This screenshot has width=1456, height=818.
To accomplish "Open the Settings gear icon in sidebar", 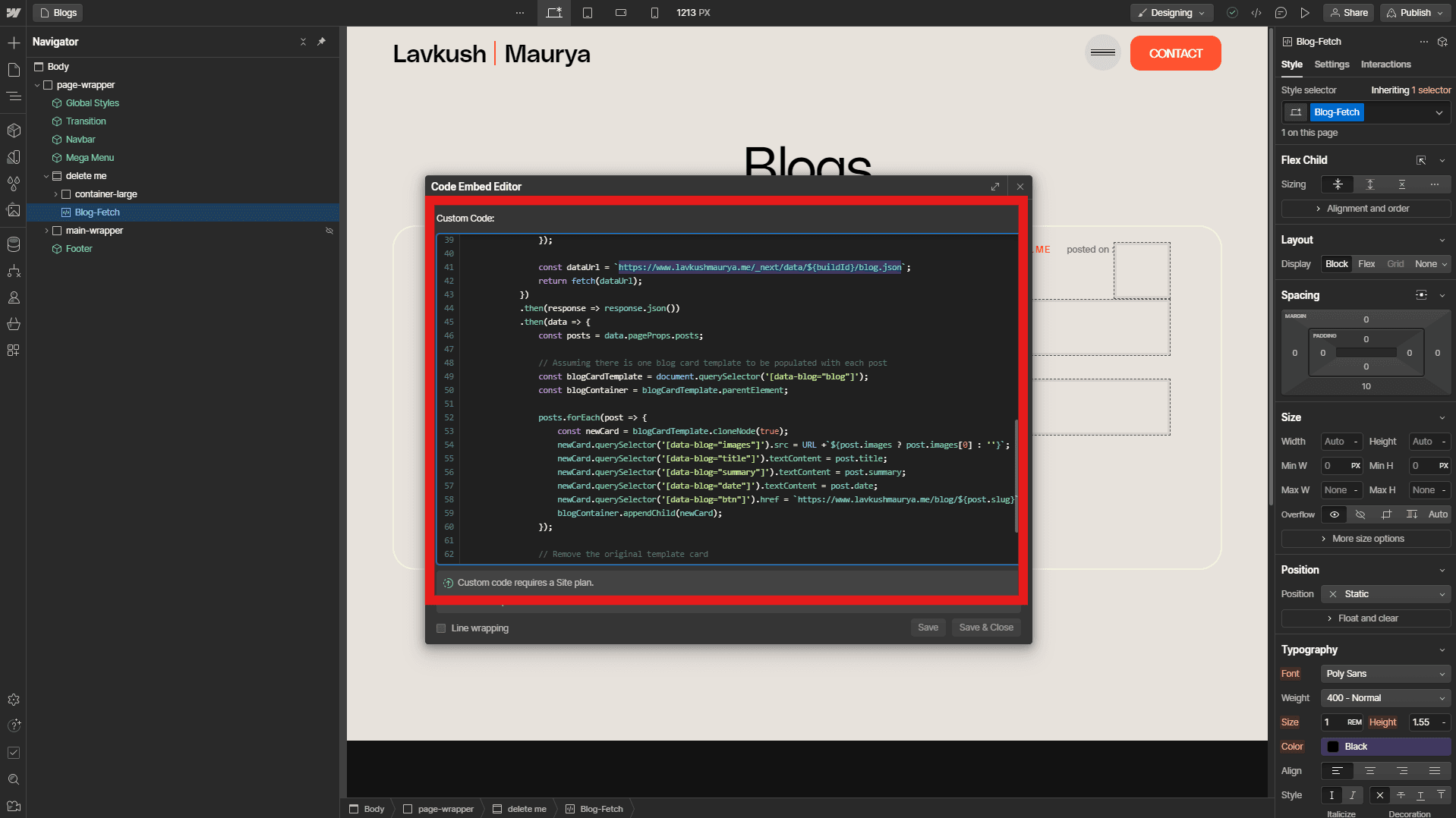I will point(14,700).
